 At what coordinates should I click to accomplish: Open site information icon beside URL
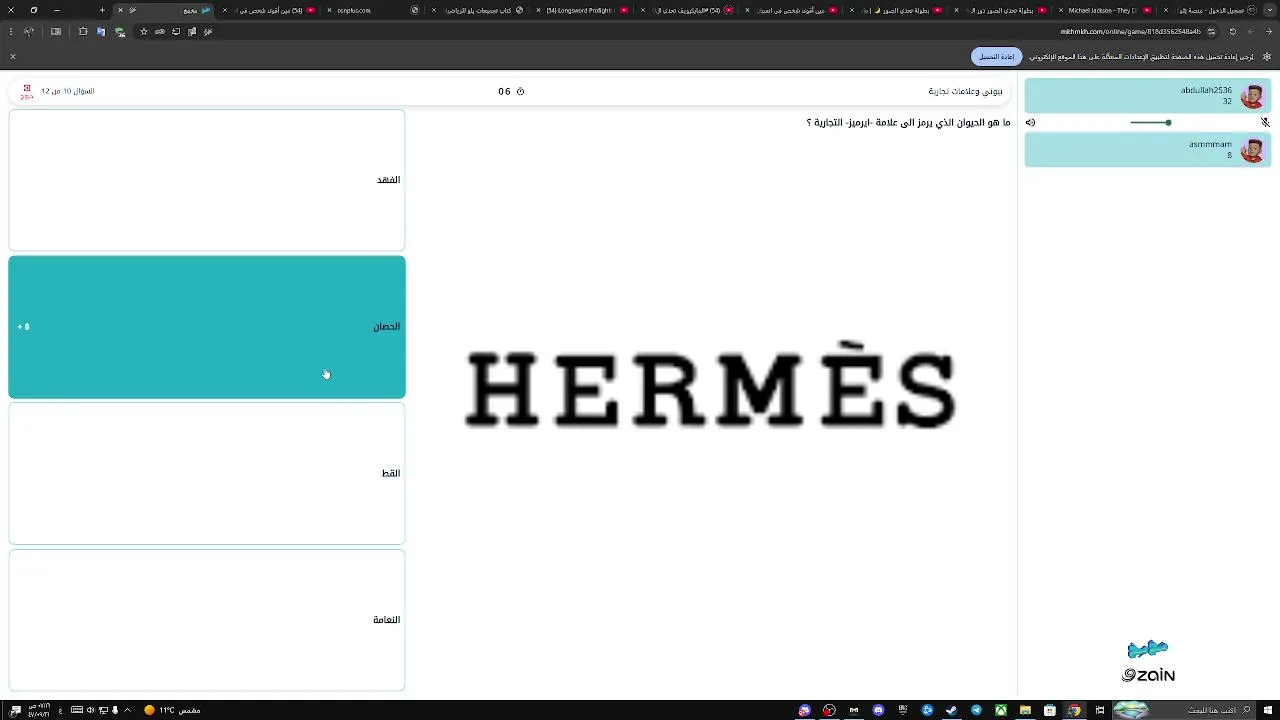coord(1209,31)
